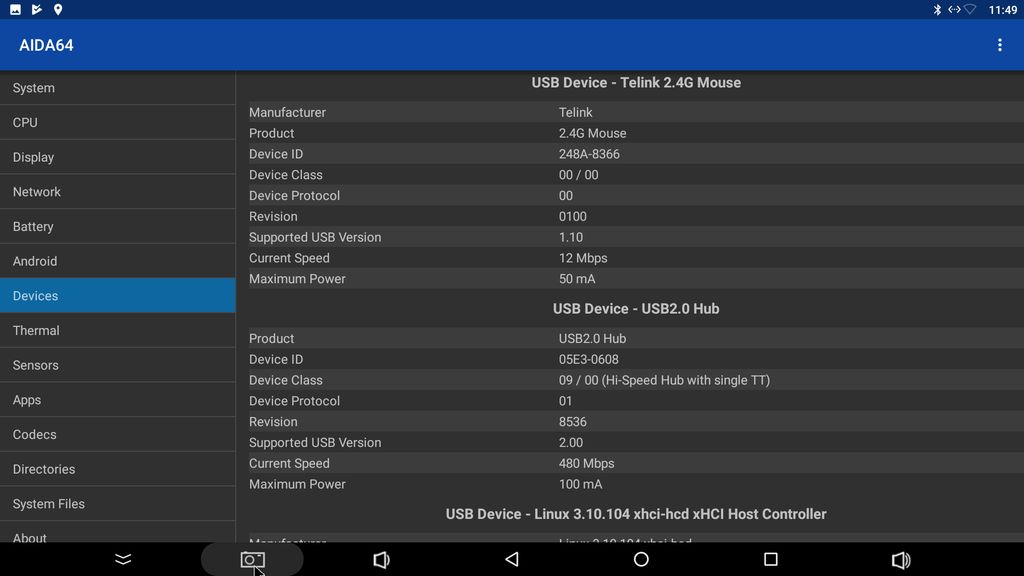The width and height of the screenshot is (1024, 576).
Task: Go to the Network section
Action: click(117, 192)
